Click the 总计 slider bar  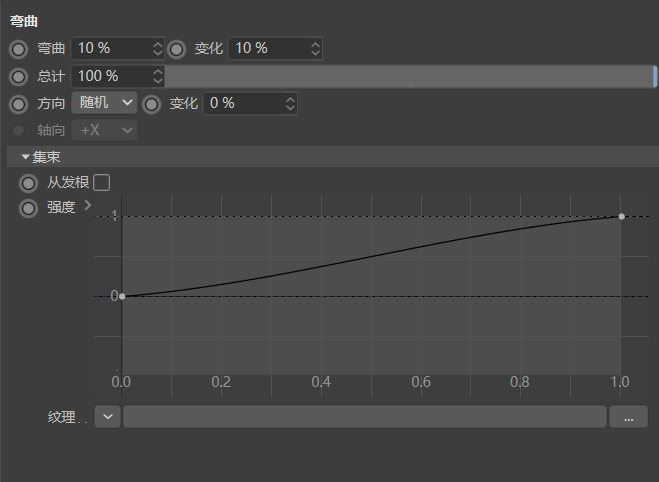410,76
